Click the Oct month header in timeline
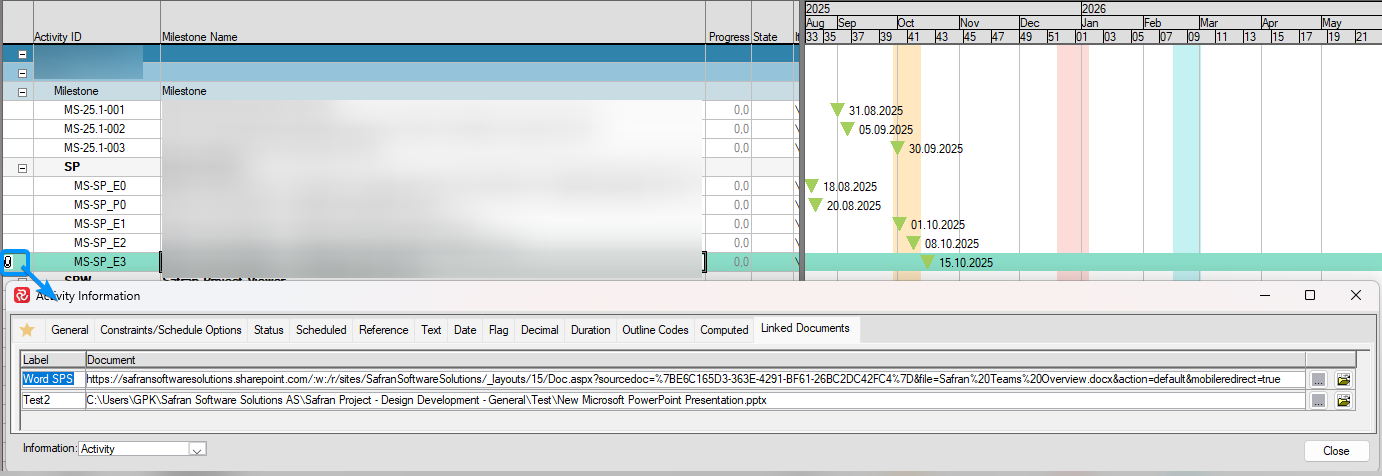Image resolution: width=1382 pixels, height=476 pixels. [928, 22]
